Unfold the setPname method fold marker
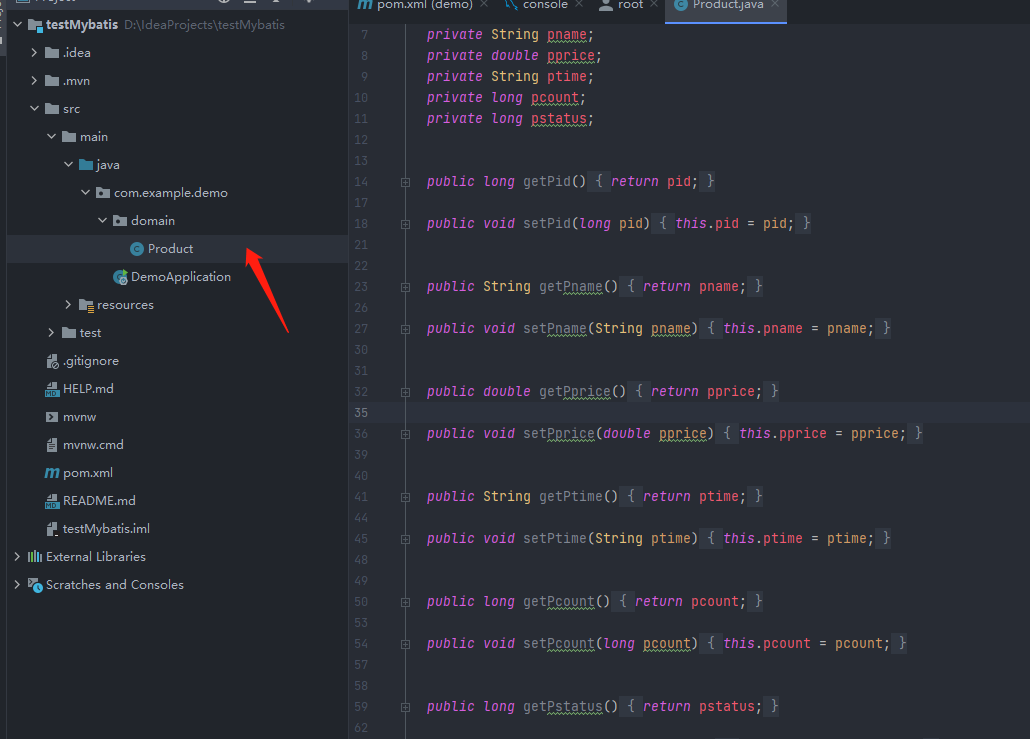The image size is (1030, 739). (405, 330)
